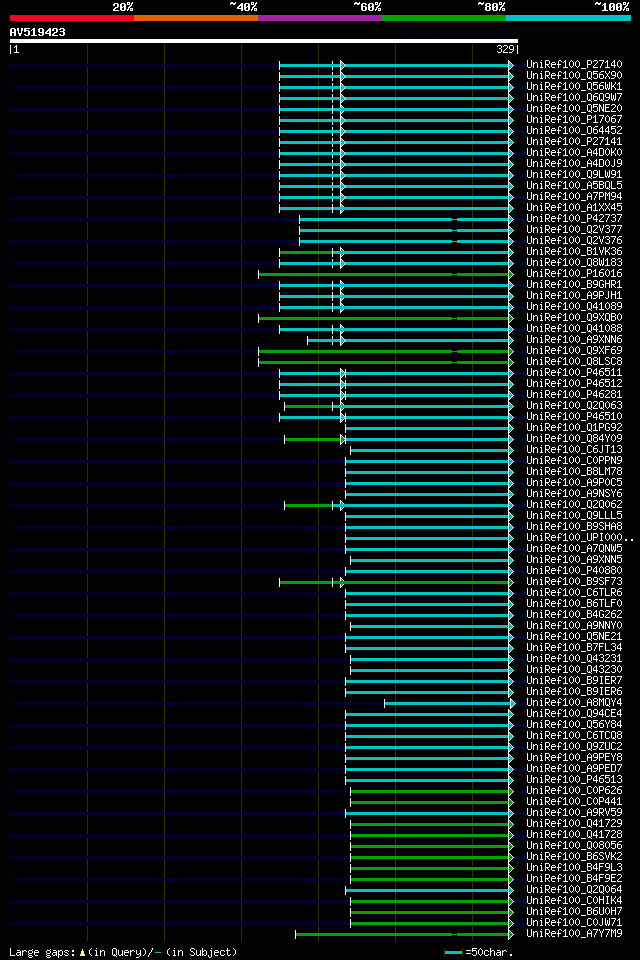Open hit UniRef100_Q56WK1
The height and width of the screenshot is (960, 640).
pyautogui.click(x=574, y=86)
